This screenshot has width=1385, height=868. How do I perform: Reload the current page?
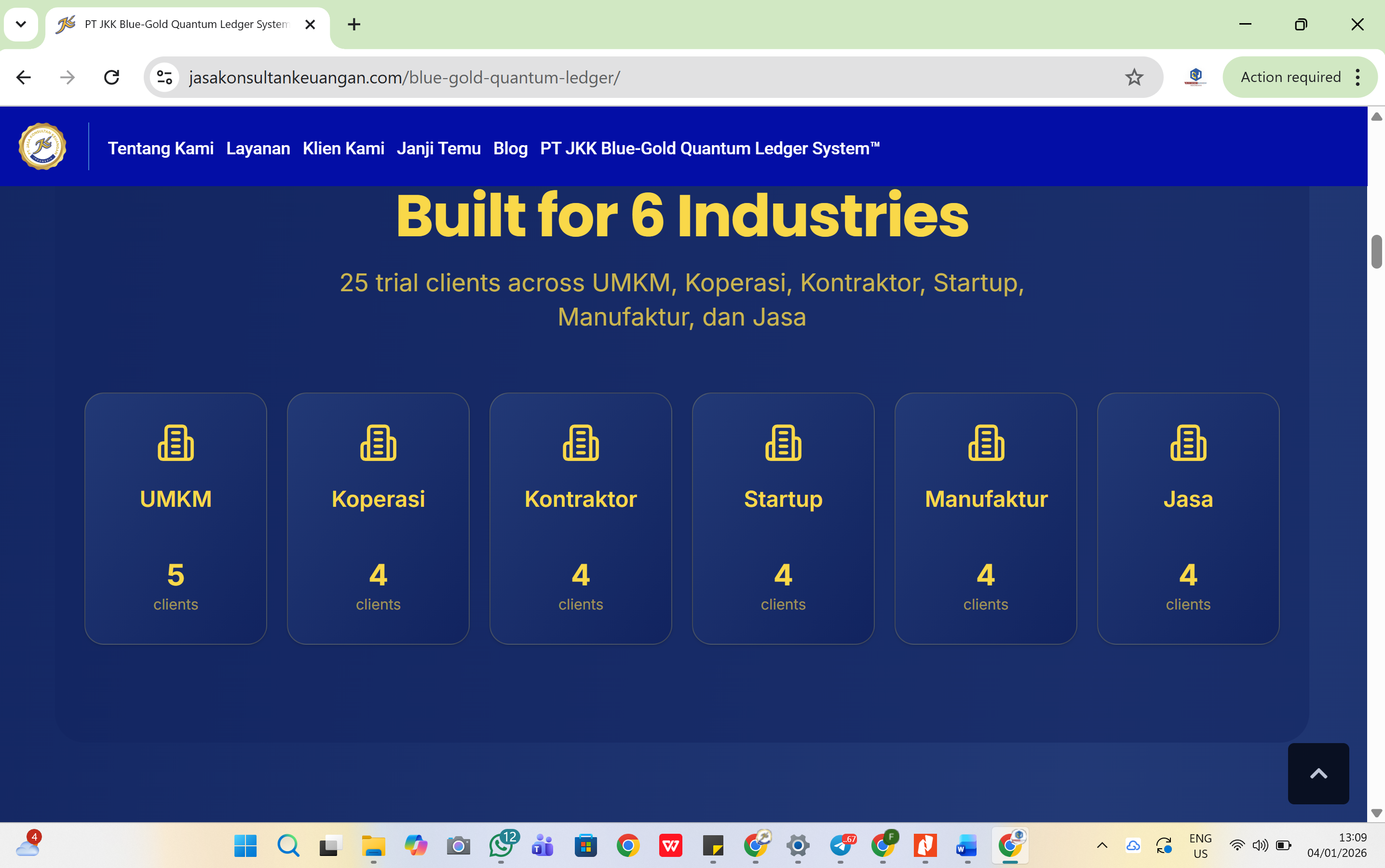[111, 78]
